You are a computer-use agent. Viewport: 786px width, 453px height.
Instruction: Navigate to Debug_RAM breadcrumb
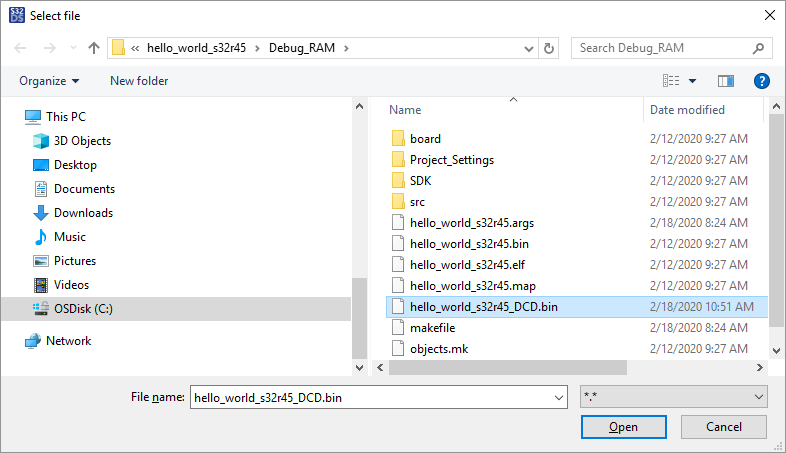pyautogui.click(x=302, y=48)
